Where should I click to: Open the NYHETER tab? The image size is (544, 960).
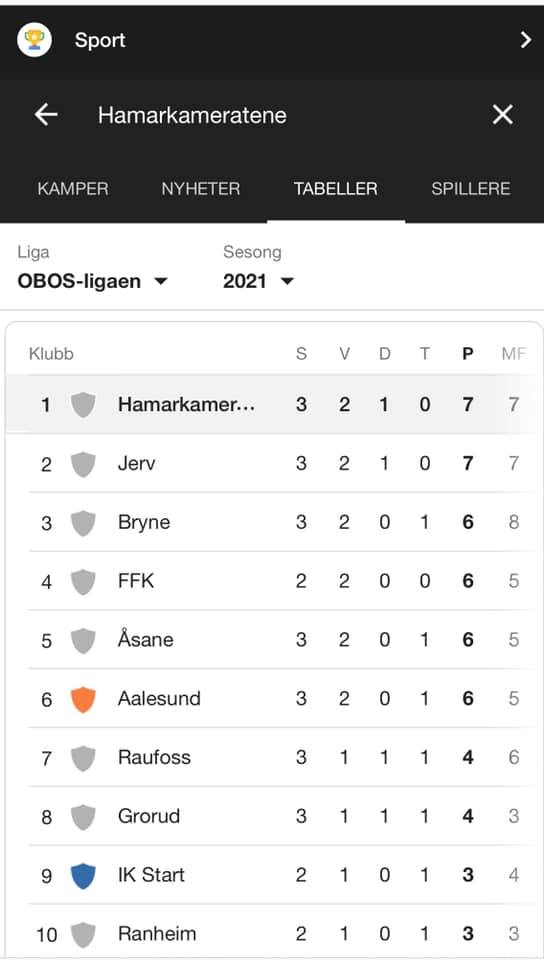[x=201, y=189]
